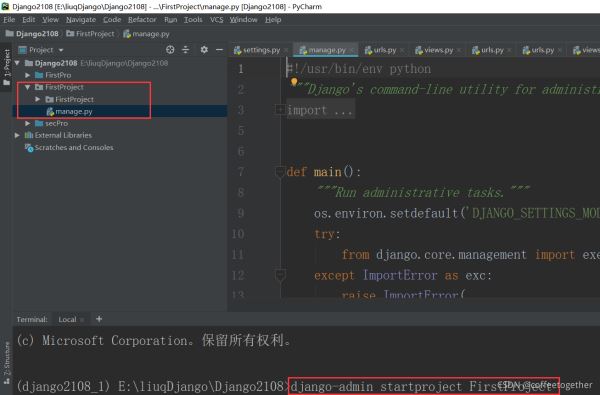Open Project panel settings gear

point(204,50)
